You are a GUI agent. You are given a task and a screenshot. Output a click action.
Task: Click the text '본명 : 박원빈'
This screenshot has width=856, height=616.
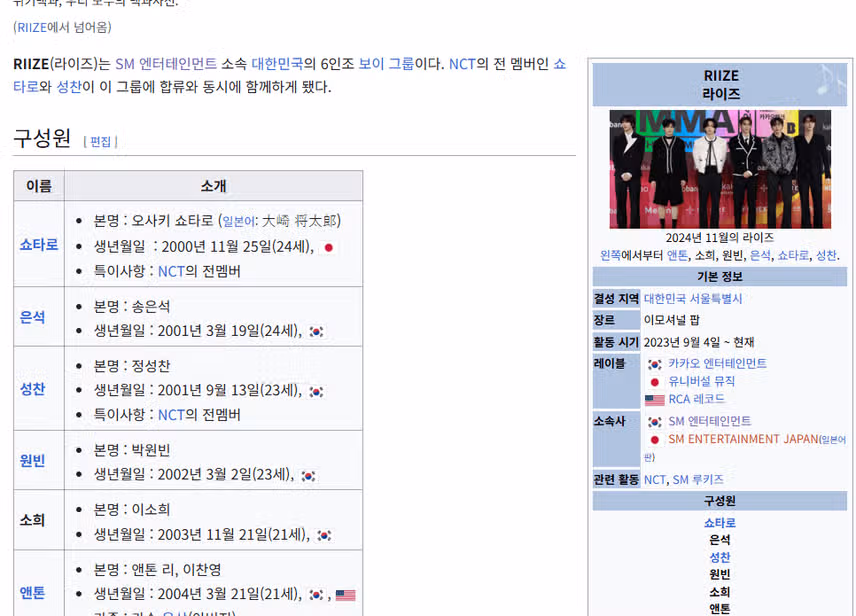[x=132, y=451]
